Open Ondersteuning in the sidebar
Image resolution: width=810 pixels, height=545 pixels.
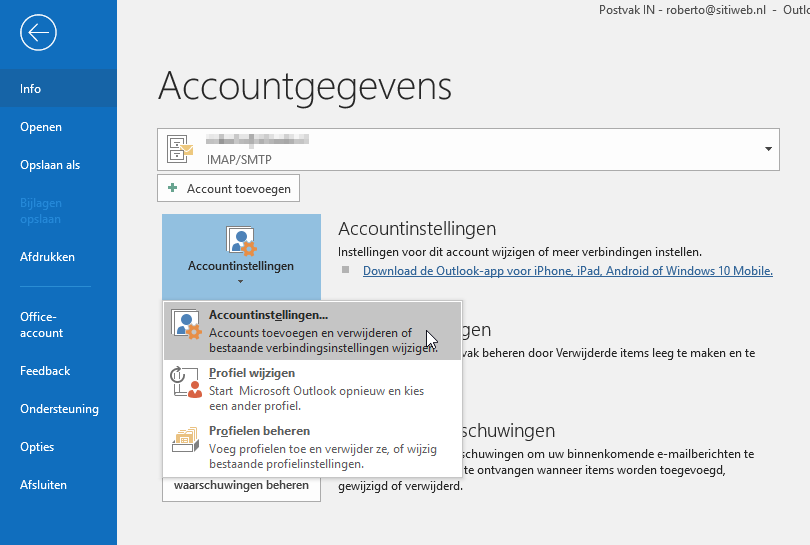[58, 409]
